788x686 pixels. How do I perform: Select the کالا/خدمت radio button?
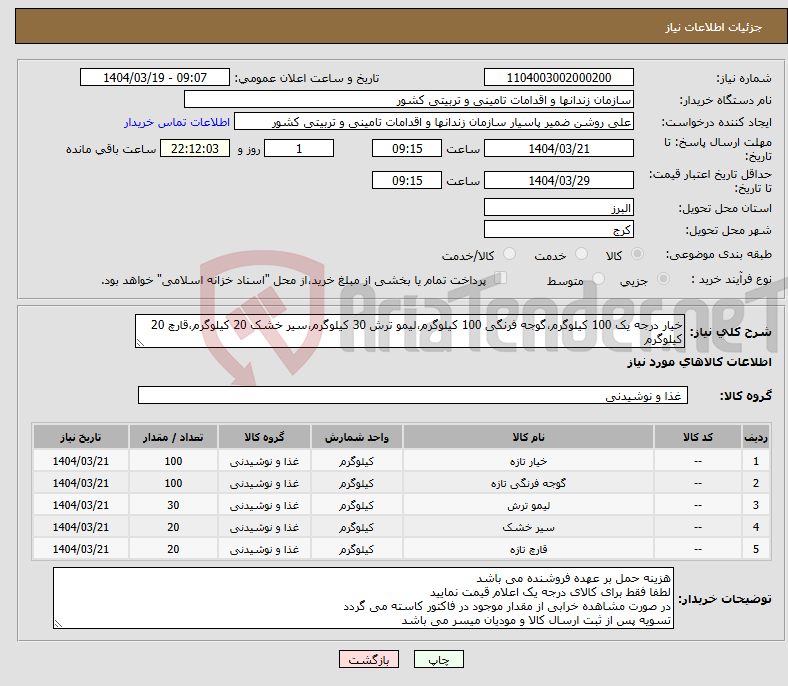(x=510, y=254)
